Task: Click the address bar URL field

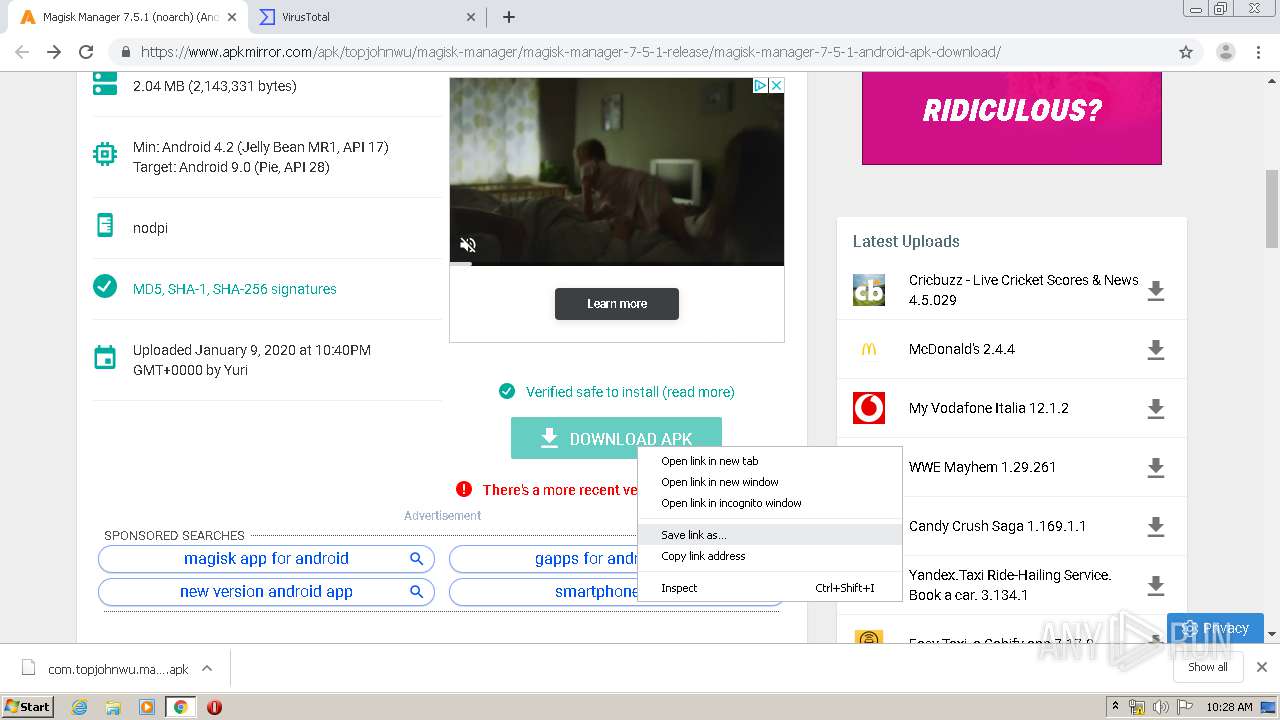Action: coord(640,52)
